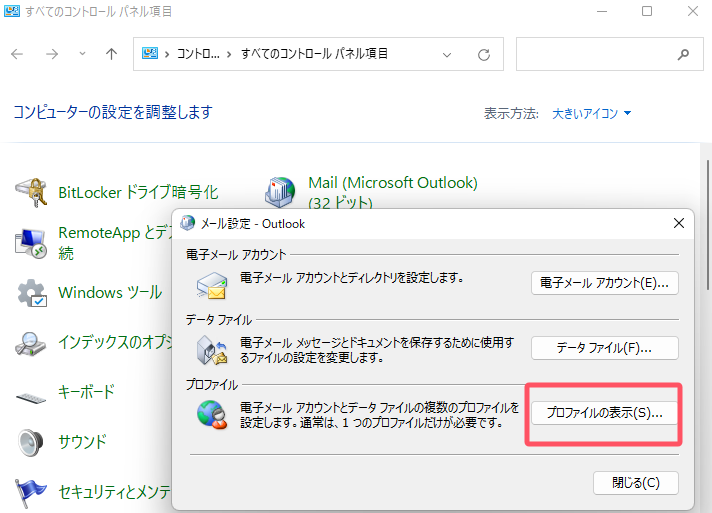Open Mail (Microsoft Outlook) (32 ビット) link
This screenshot has width=712, height=513.
(x=393, y=192)
